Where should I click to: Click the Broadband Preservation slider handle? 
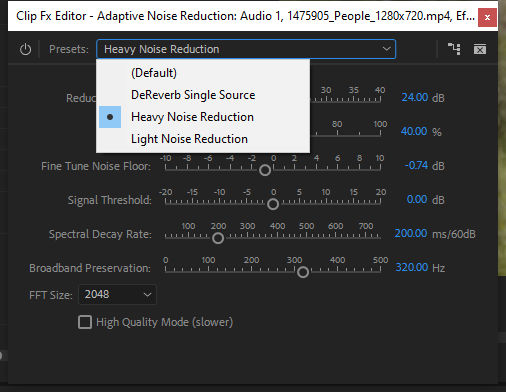tap(303, 272)
